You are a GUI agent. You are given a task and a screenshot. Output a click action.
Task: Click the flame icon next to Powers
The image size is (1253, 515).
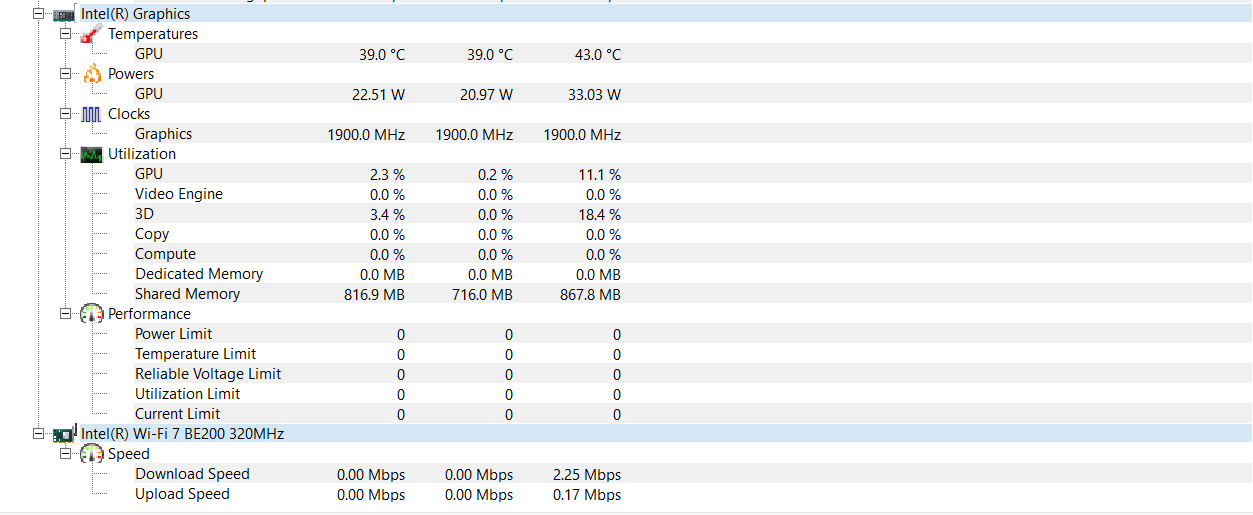click(x=92, y=74)
